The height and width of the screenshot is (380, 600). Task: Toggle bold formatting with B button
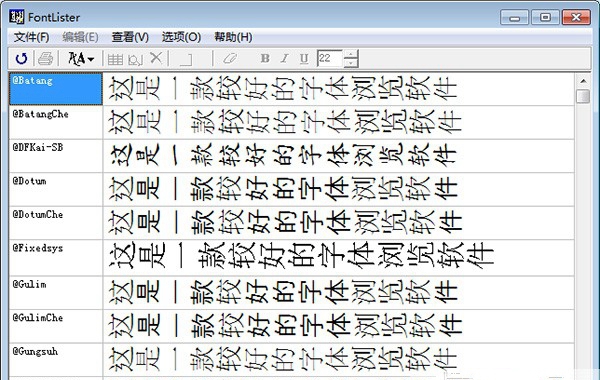tap(265, 58)
